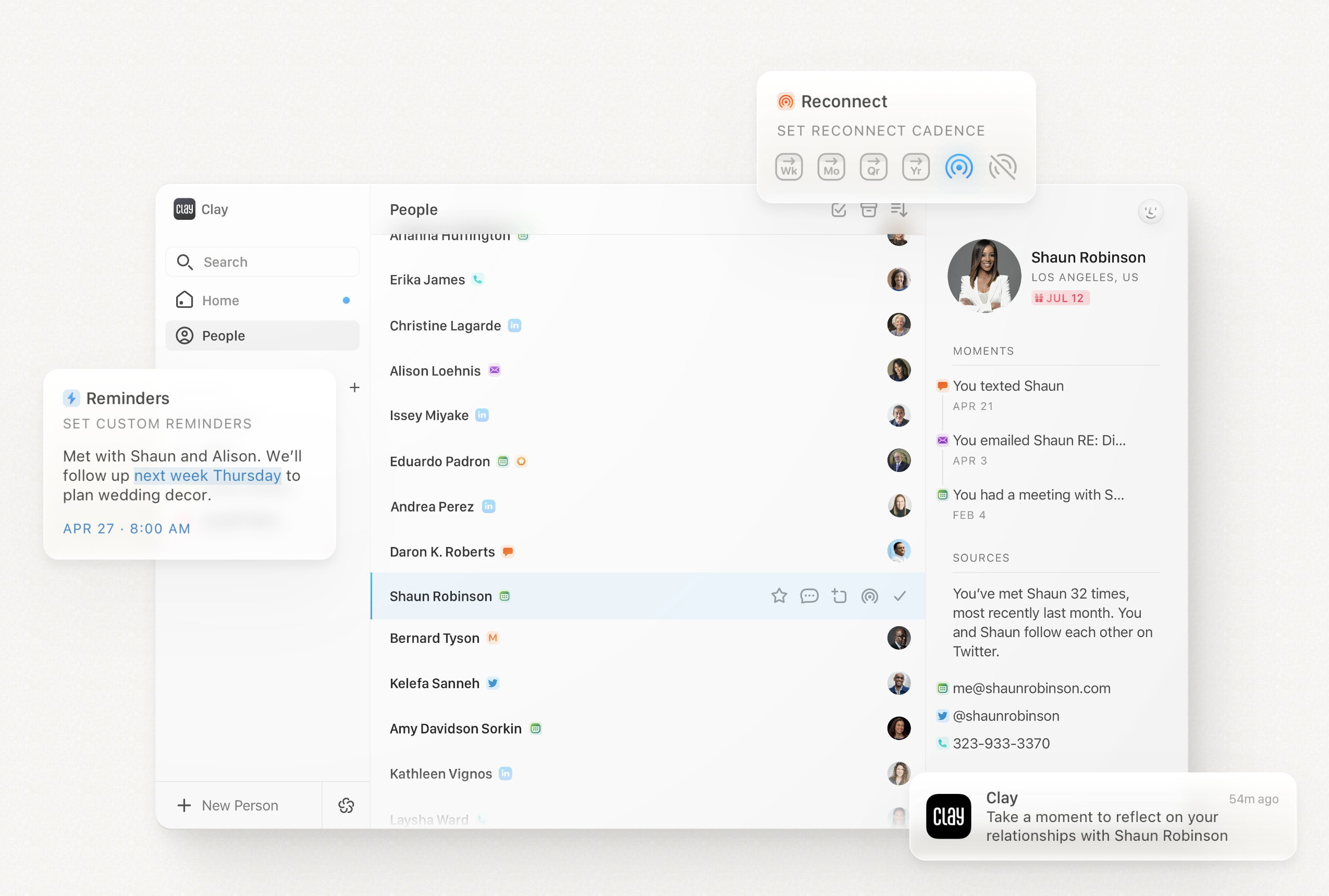This screenshot has height=896, width=1329.
Task: Click the sync icon next to New Person
Action: [x=345, y=805]
